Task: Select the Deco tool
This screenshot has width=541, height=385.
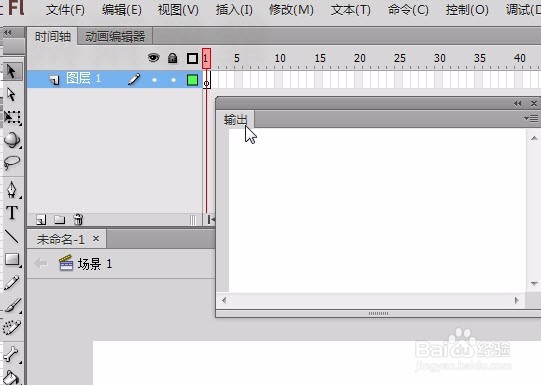Action: pos(12,328)
